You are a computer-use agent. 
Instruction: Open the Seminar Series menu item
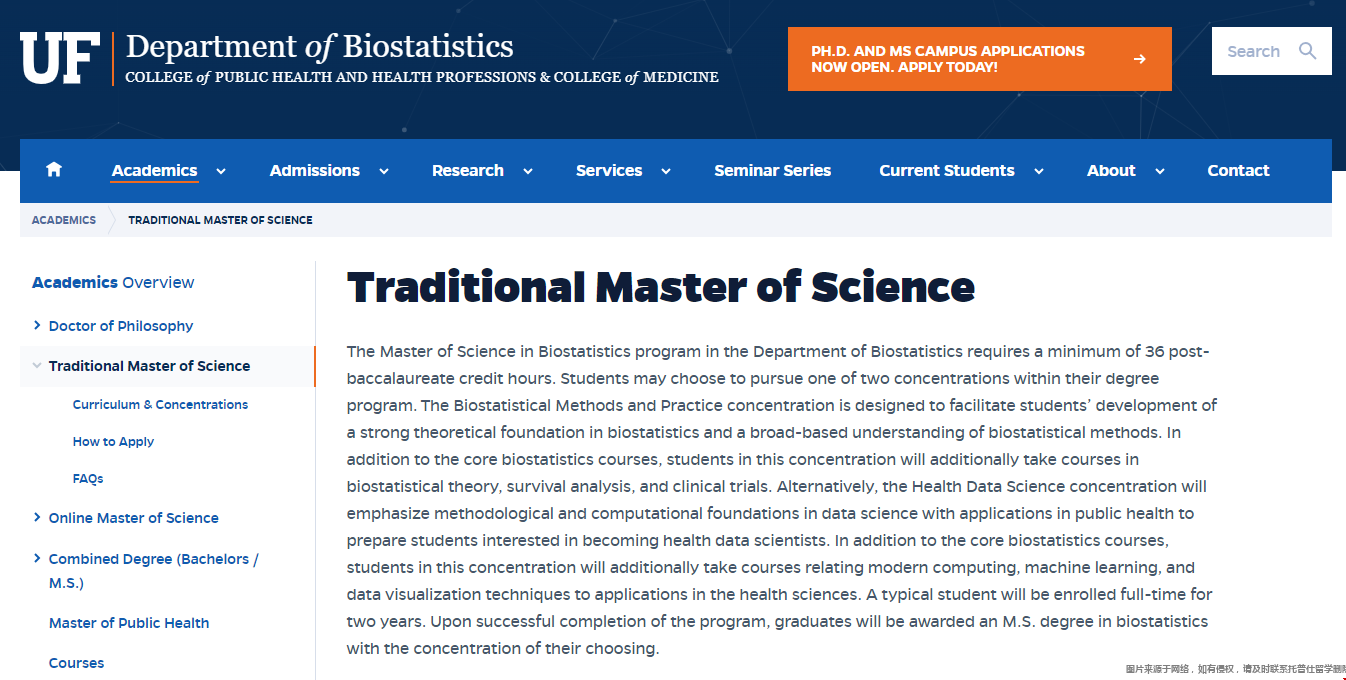point(772,170)
